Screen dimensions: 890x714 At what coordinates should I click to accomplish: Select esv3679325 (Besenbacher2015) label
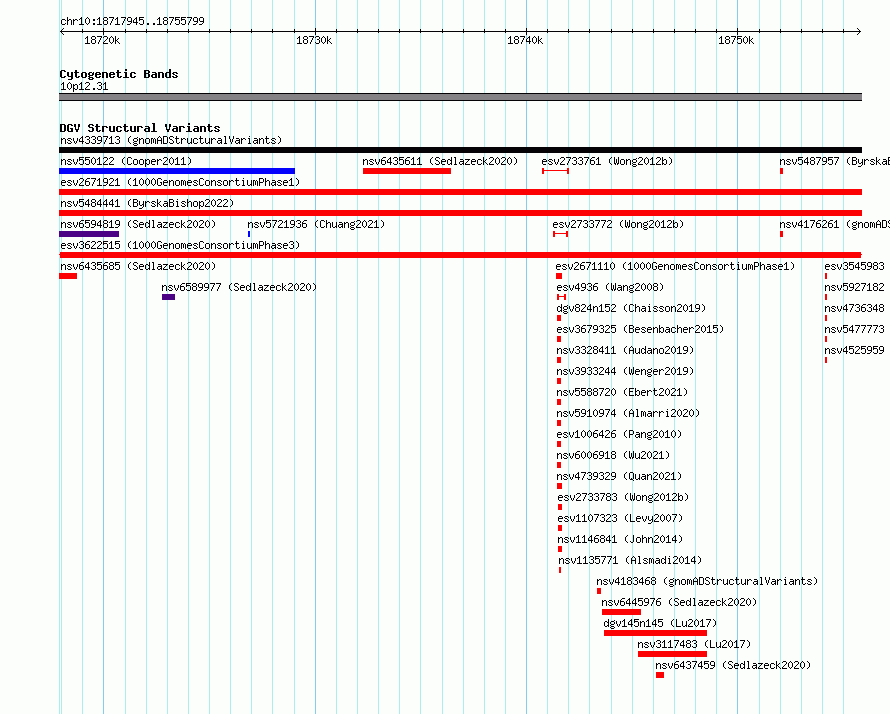coord(640,329)
